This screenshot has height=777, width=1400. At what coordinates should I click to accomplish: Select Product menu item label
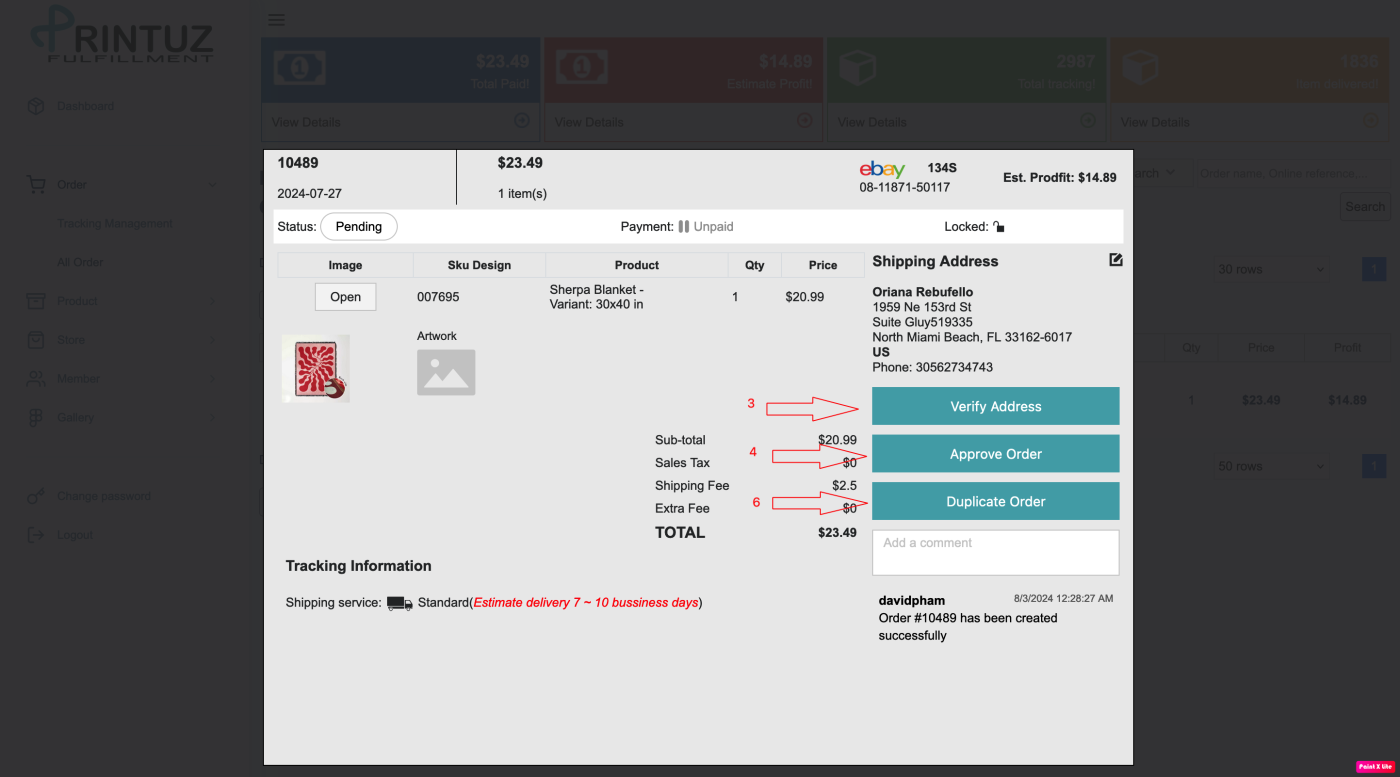pos(77,301)
